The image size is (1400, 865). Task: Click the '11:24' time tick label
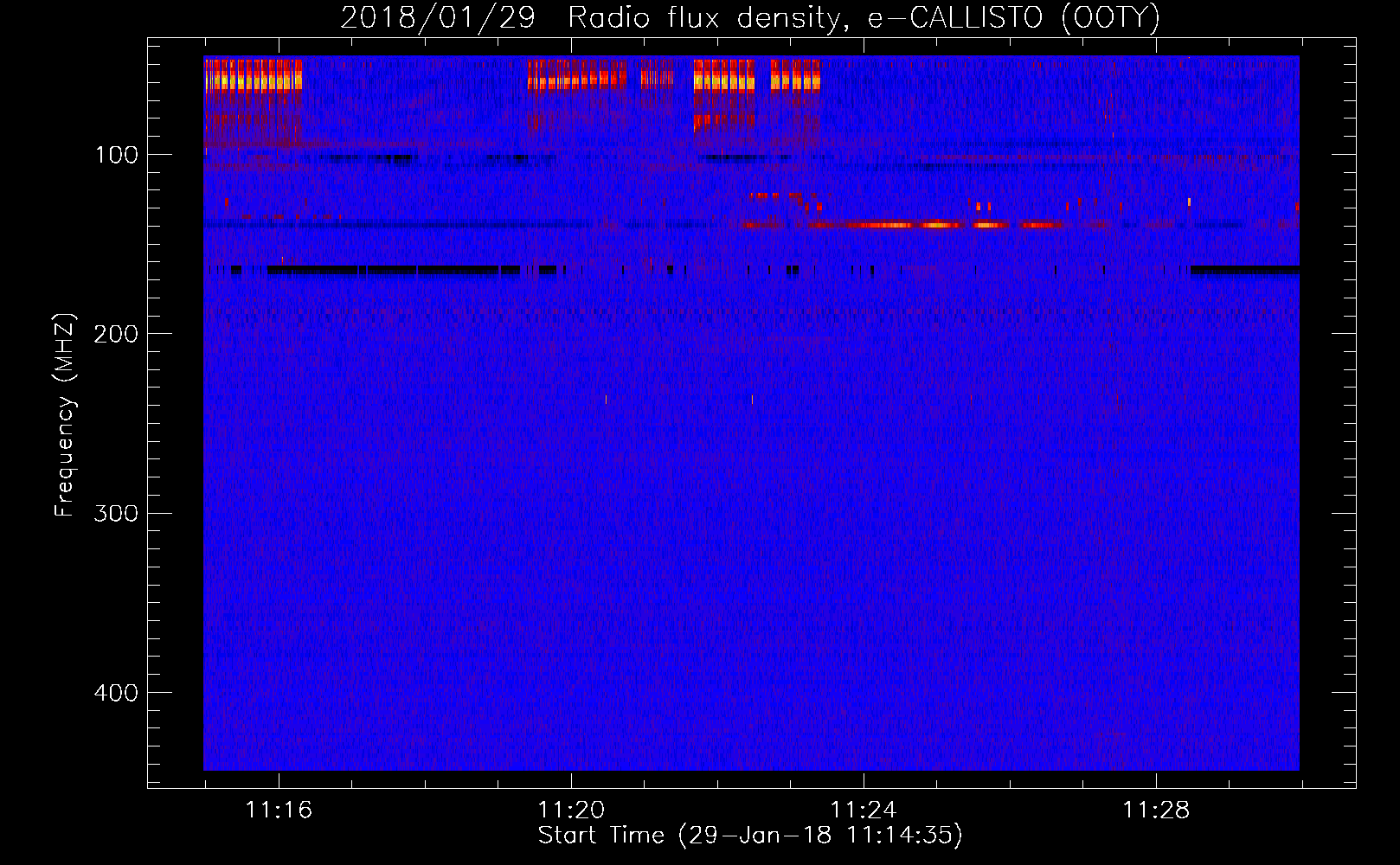(x=864, y=811)
